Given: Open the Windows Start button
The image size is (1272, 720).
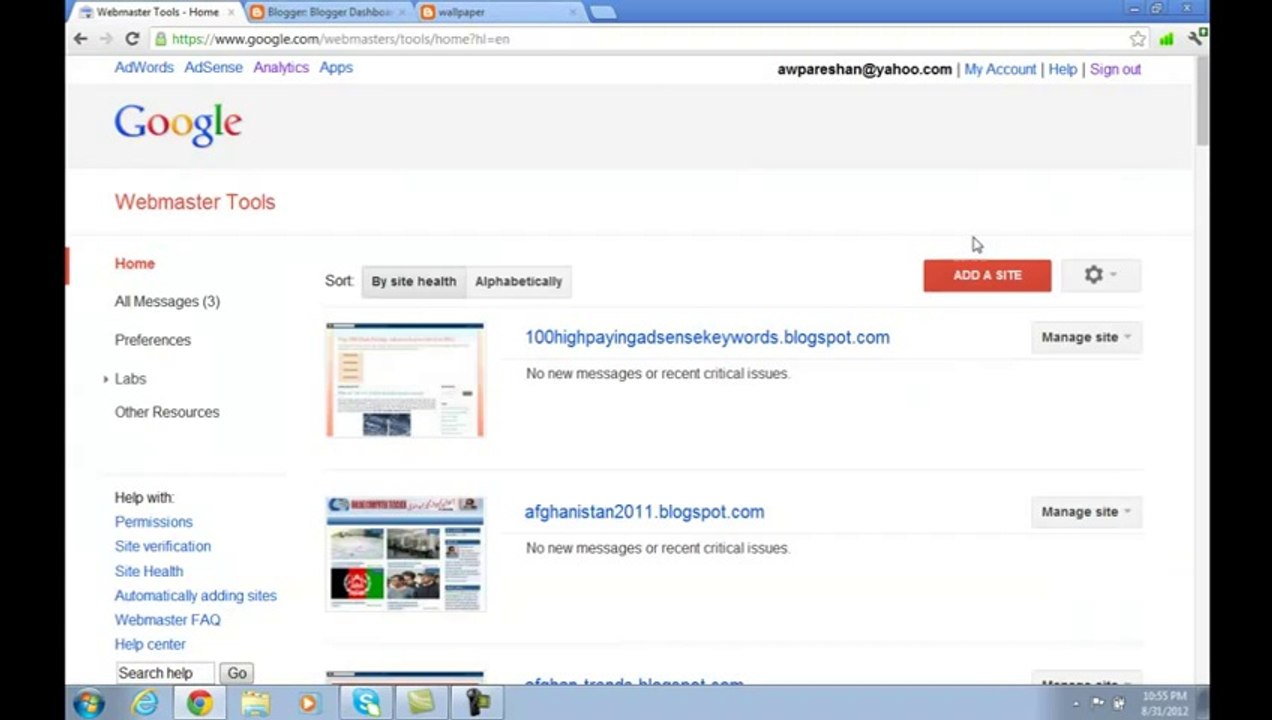Looking at the screenshot, I should (x=88, y=703).
